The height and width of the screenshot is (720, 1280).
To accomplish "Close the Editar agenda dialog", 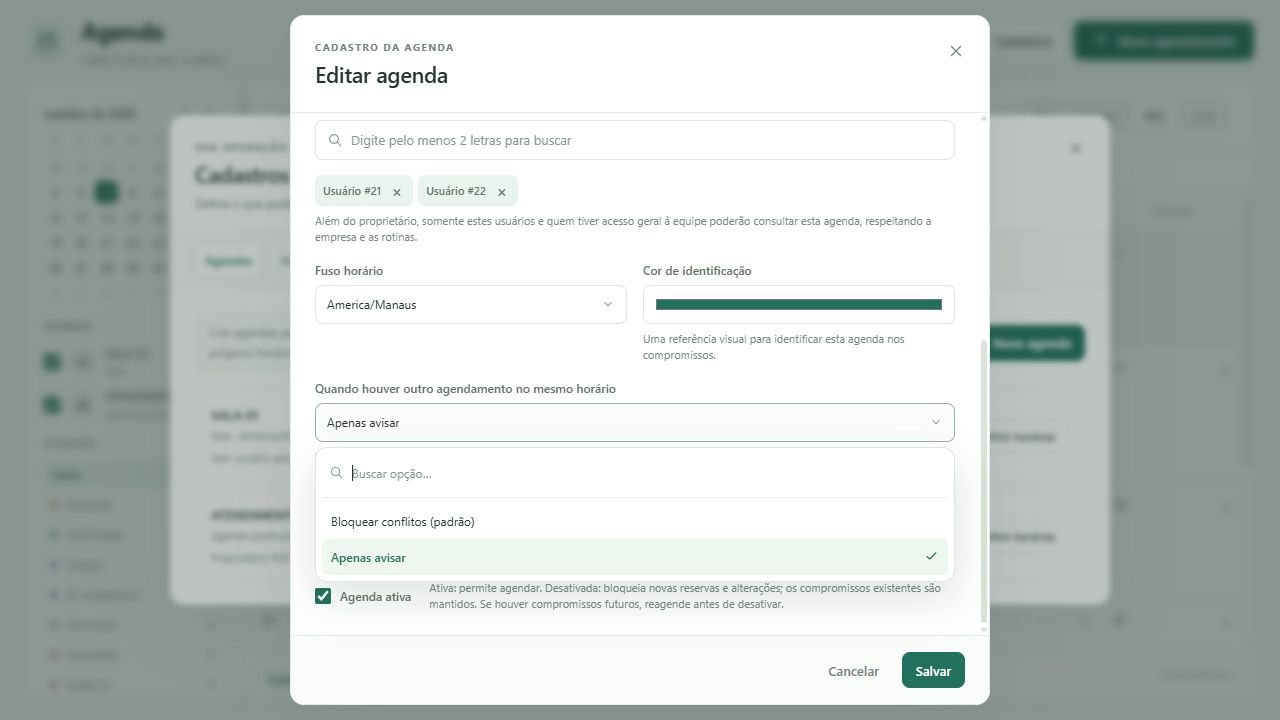I will (955, 51).
